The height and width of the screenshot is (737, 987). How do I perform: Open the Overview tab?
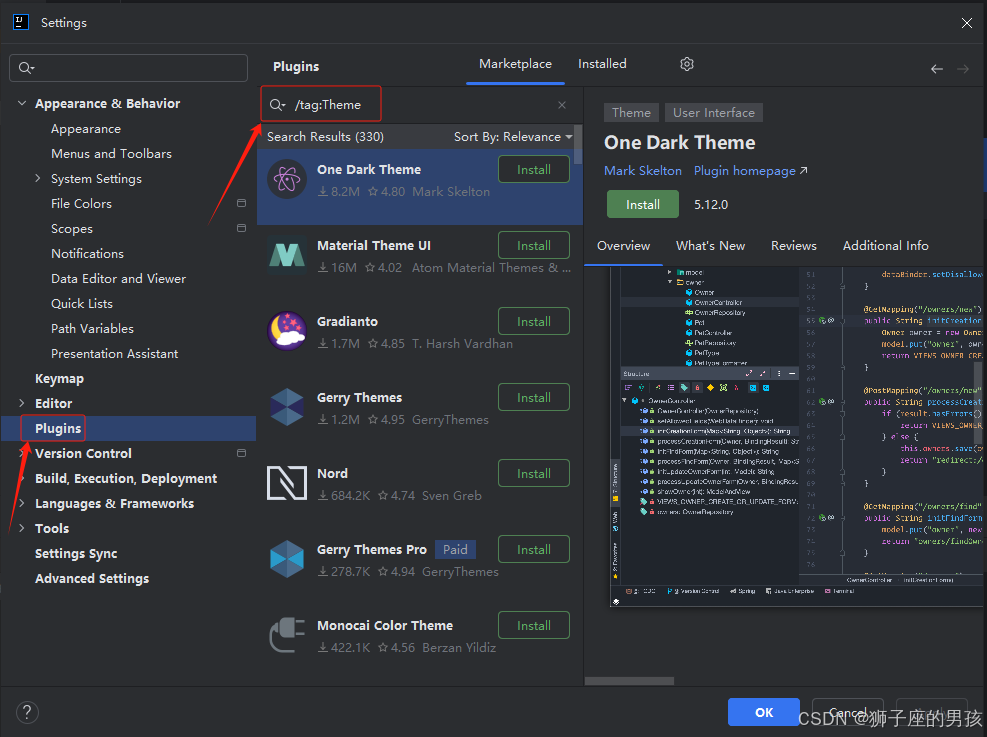pyautogui.click(x=623, y=246)
